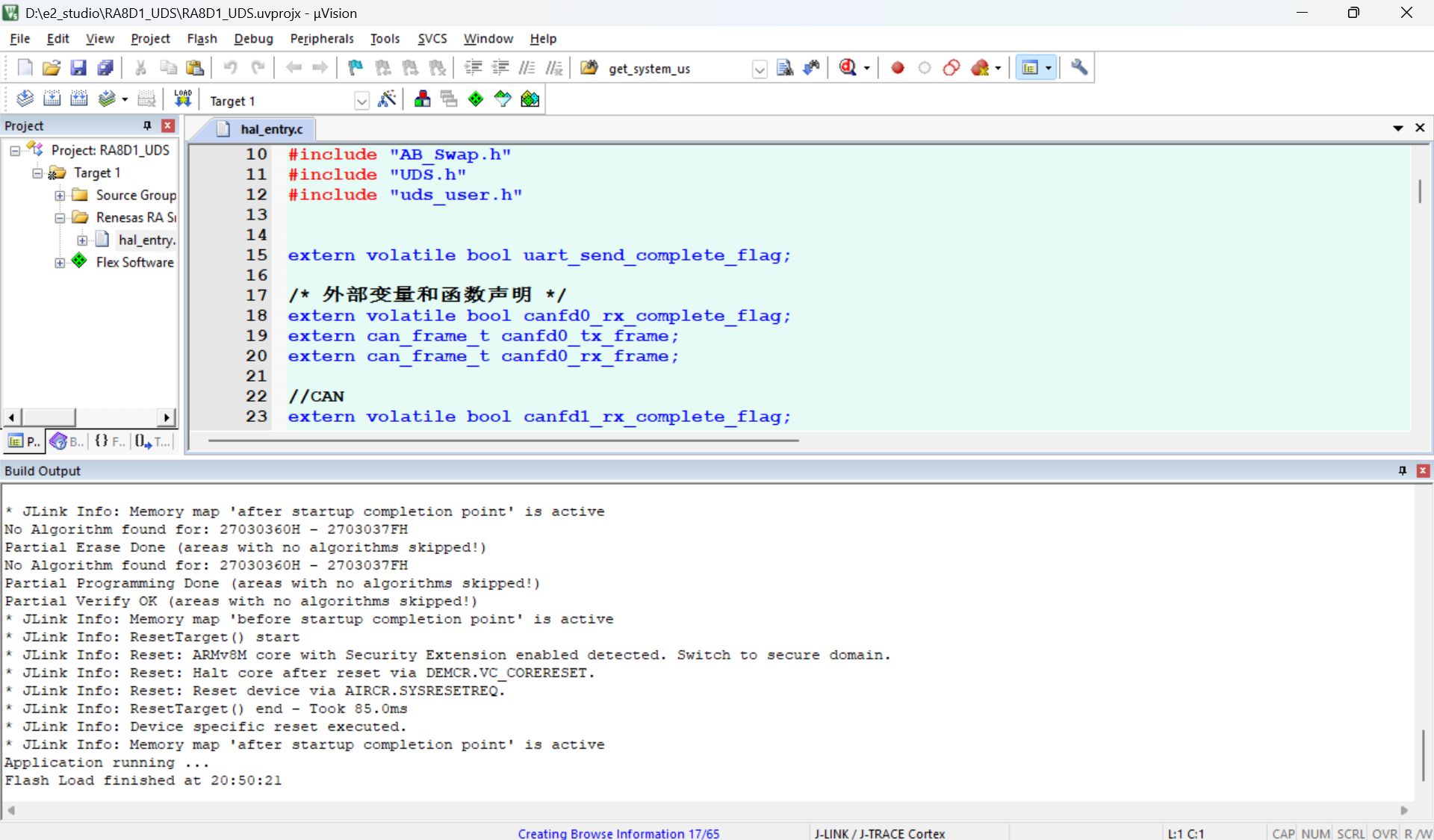The image size is (1434, 840).
Task: Select hal_entry file in project tree
Action: [146, 240]
